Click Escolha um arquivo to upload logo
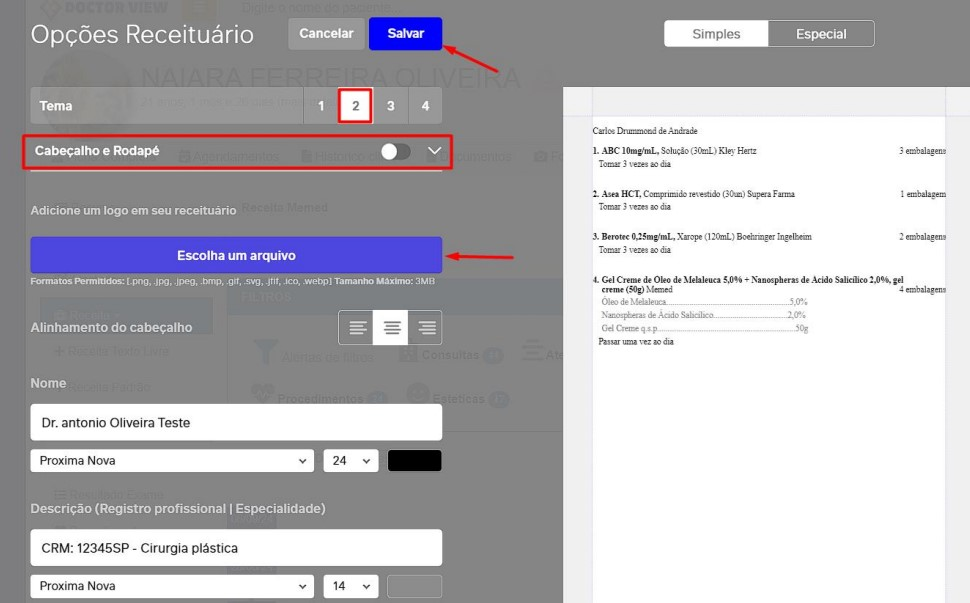 [236, 255]
